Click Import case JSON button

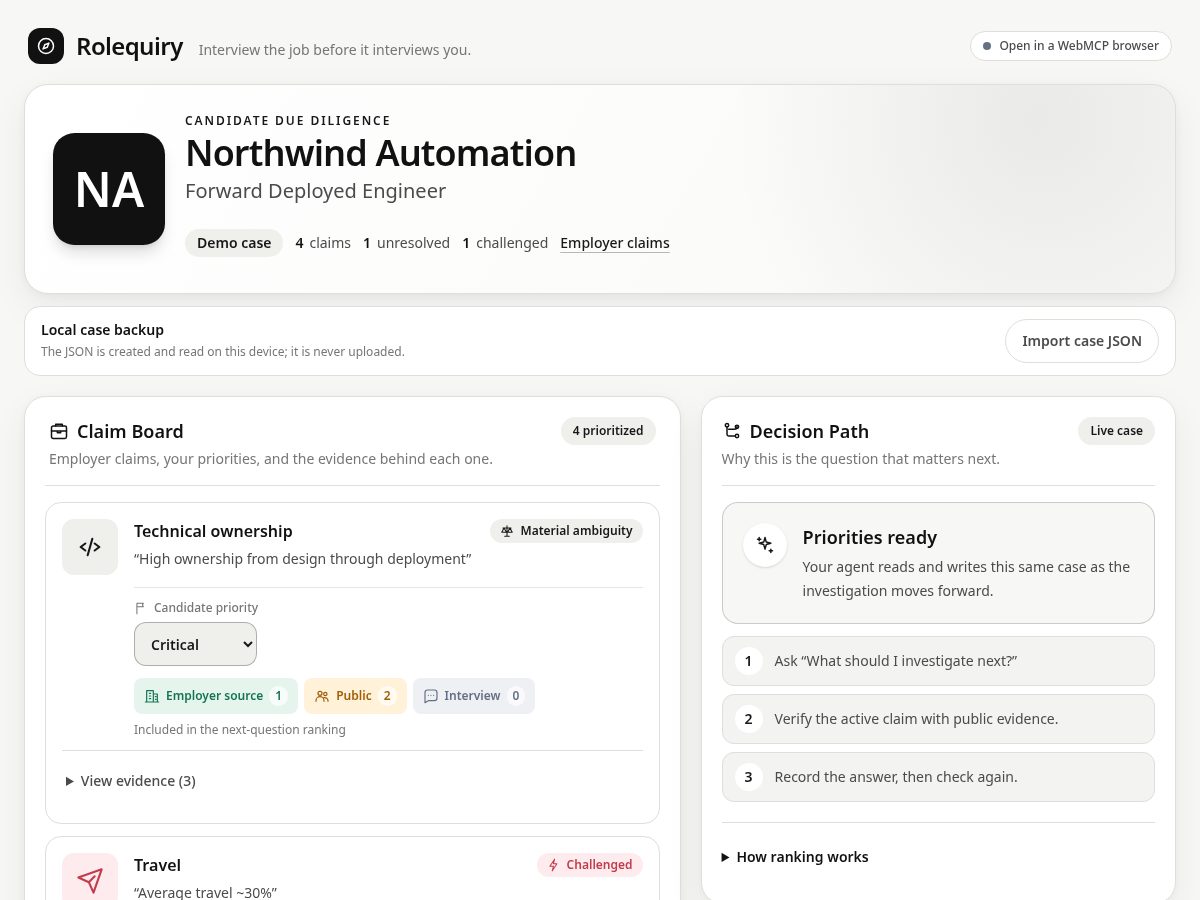[x=1082, y=341]
